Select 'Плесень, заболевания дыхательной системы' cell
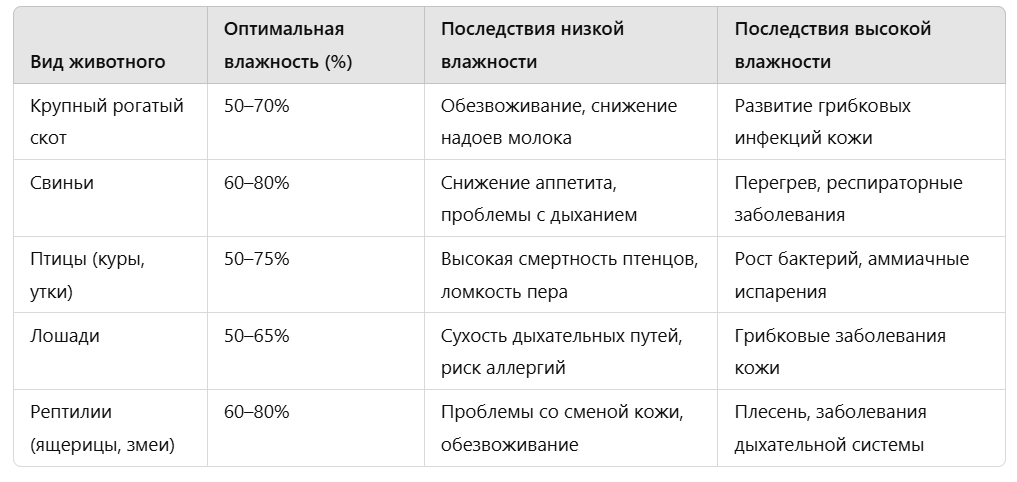Screen dimensions: 1017x482 830,428
